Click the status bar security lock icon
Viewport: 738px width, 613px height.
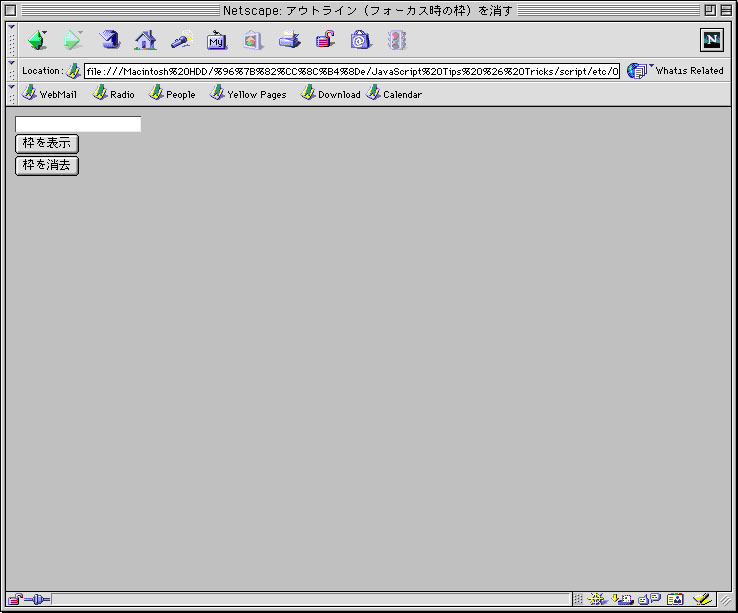[15, 599]
